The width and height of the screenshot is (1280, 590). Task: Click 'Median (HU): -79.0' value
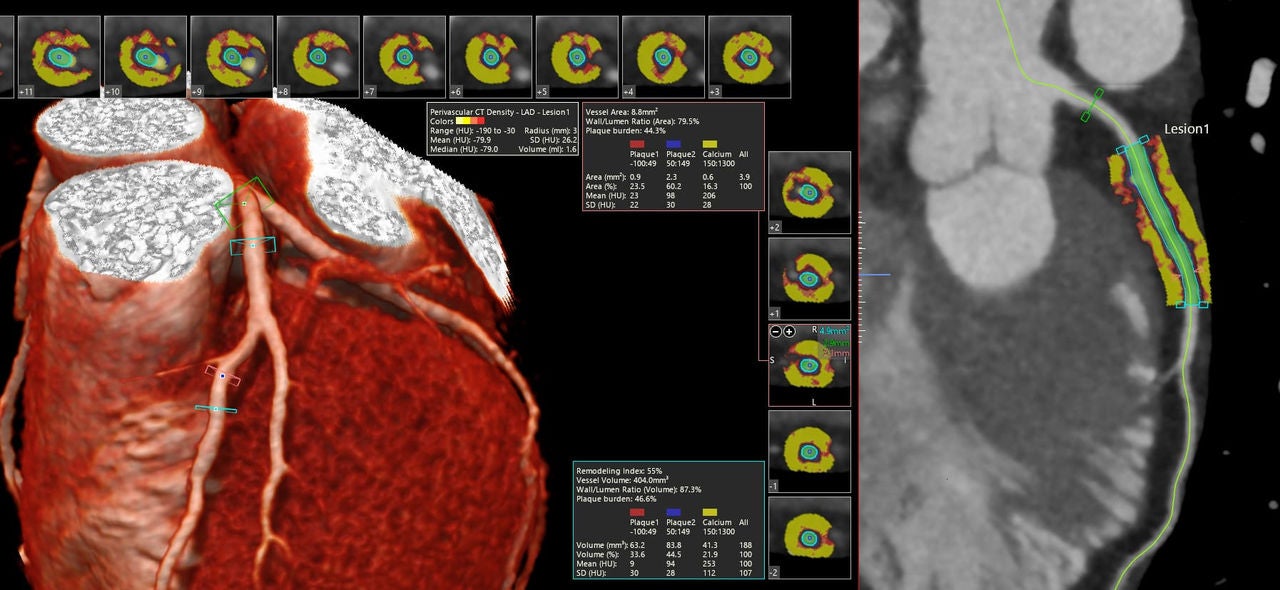tap(464, 149)
